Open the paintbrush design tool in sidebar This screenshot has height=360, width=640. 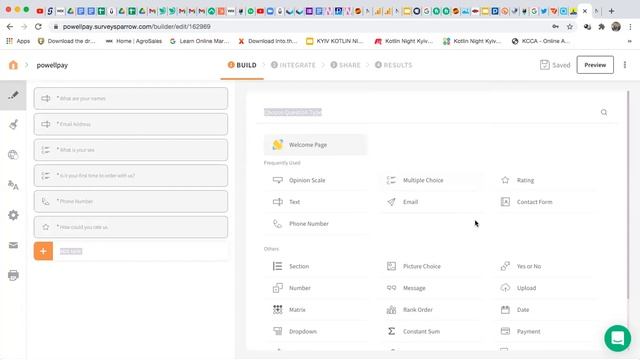13,124
